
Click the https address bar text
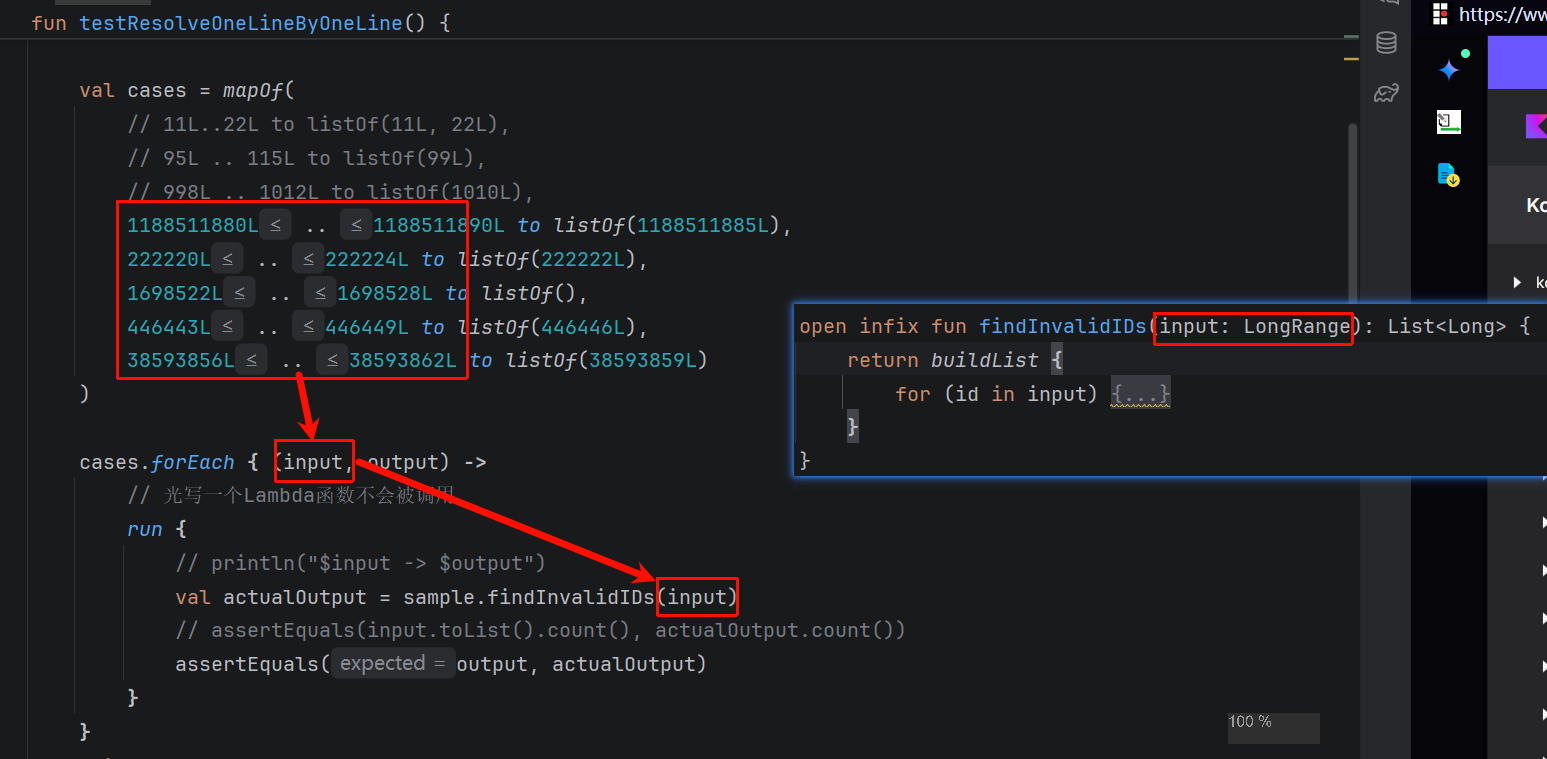pos(1502,14)
